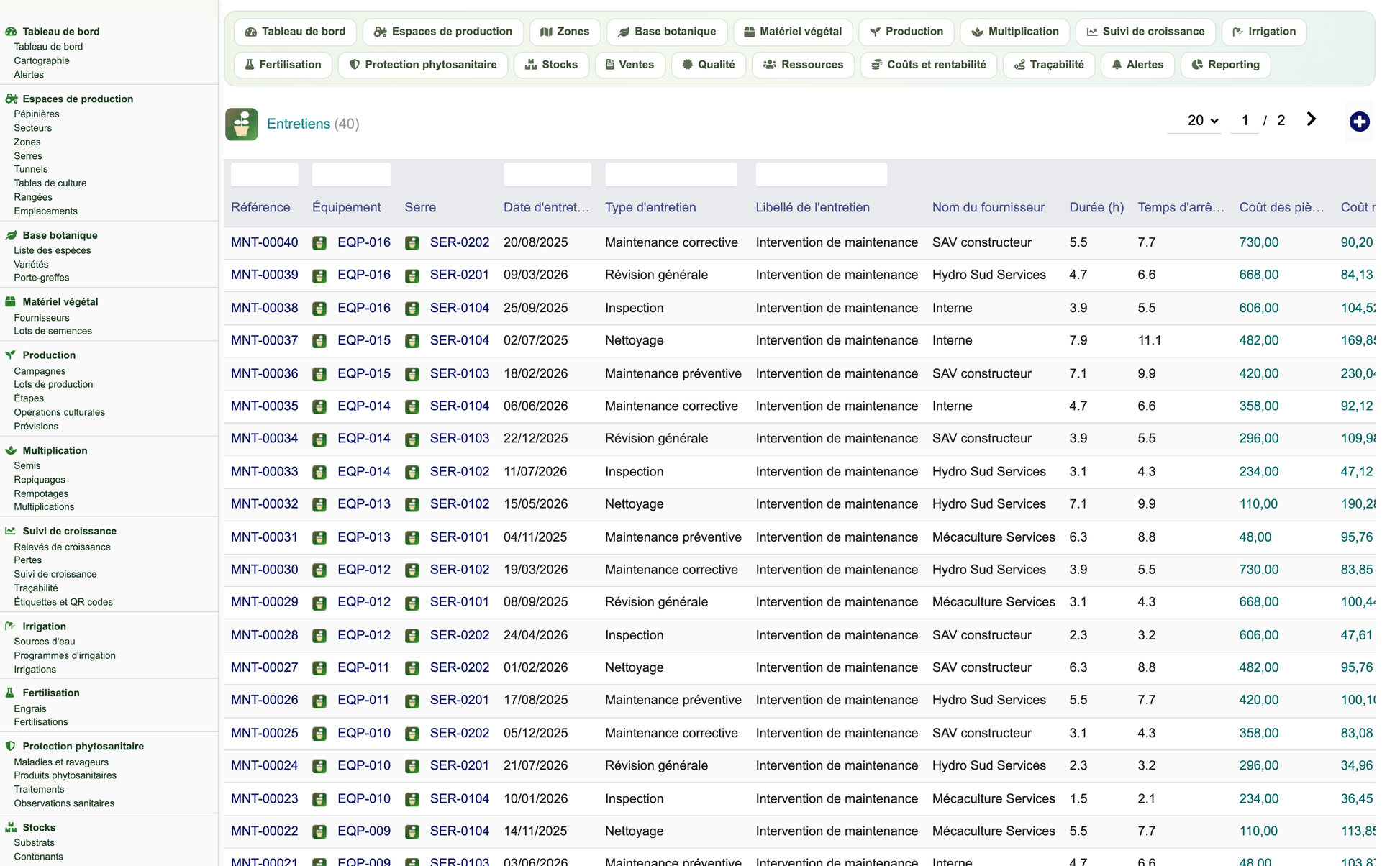Sort by the Durée (h) column header
This screenshot has height=866, width=1400.
[x=1096, y=207]
